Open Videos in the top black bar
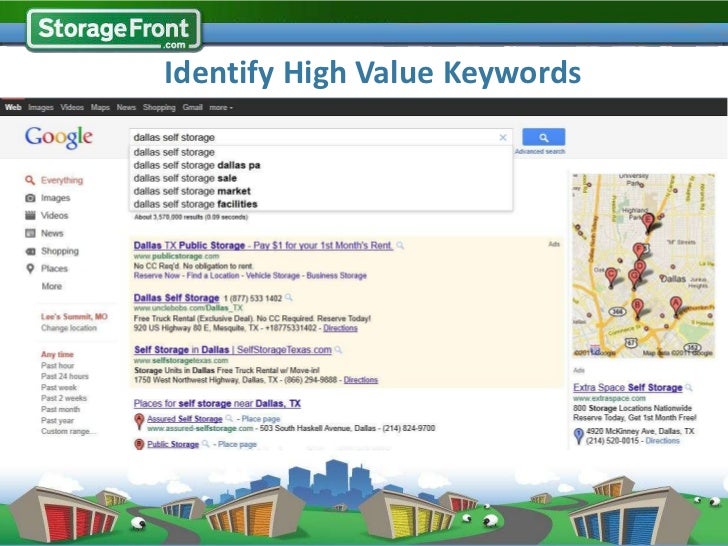 (x=72, y=107)
